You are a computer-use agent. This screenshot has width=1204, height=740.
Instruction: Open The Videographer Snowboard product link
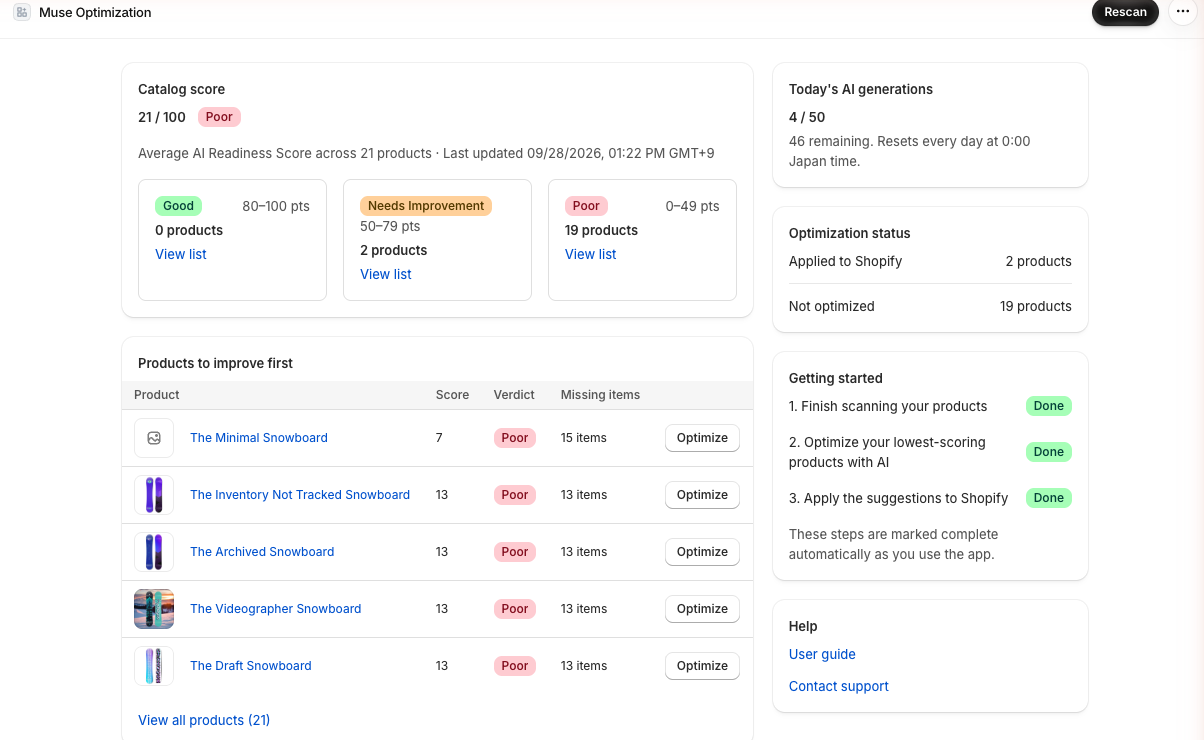[276, 609]
